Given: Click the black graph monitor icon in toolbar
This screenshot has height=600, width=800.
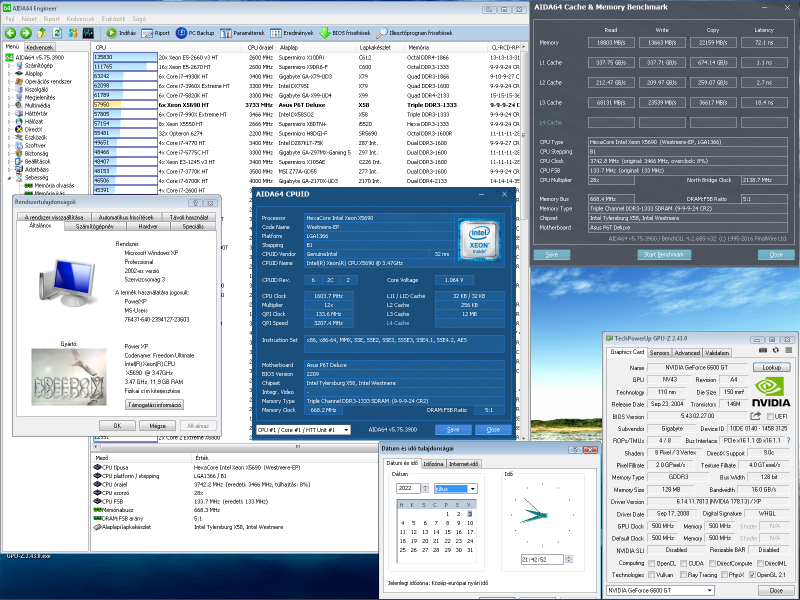Looking at the screenshot, I should tap(88, 33).
